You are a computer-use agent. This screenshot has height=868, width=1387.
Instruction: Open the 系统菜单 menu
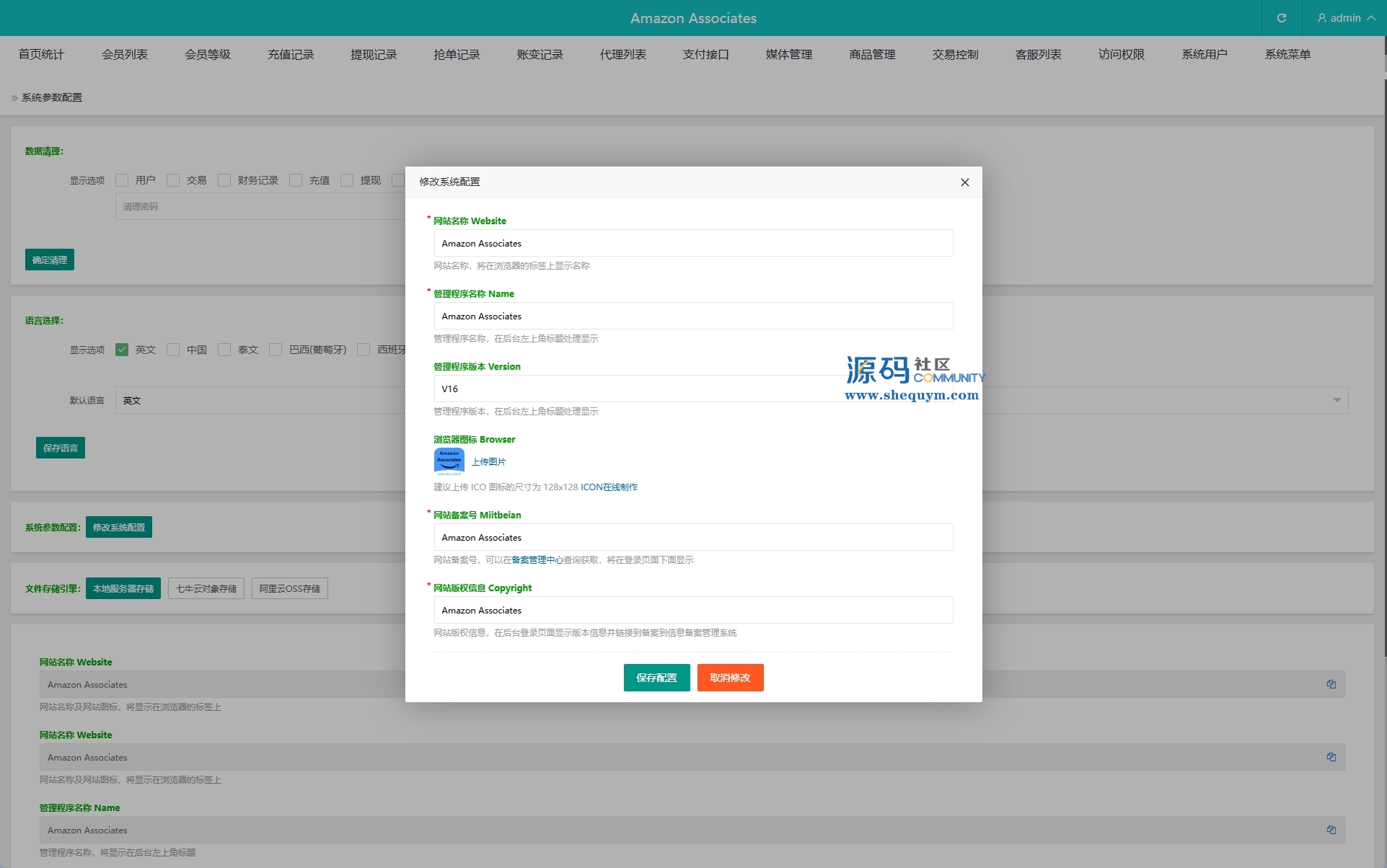(1287, 55)
